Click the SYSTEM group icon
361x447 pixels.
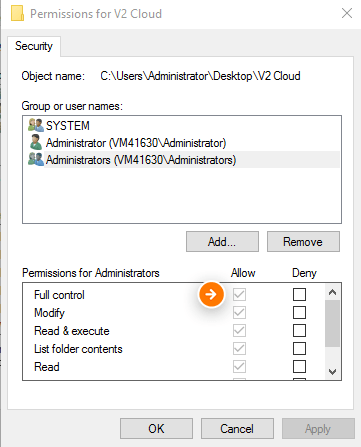tap(36, 125)
